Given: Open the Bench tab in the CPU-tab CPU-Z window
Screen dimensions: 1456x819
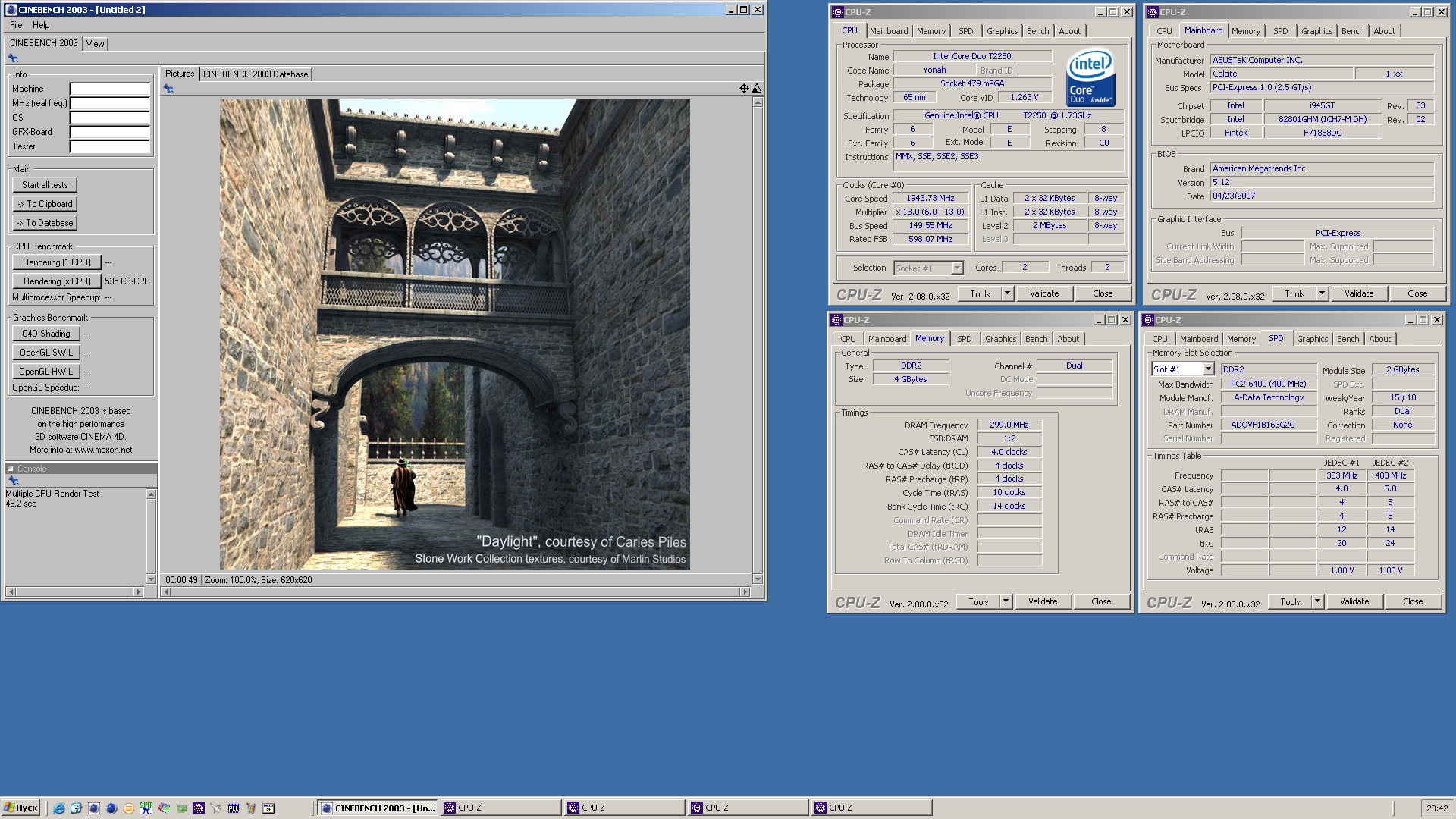Looking at the screenshot, I should click(x=1038, y=31).
